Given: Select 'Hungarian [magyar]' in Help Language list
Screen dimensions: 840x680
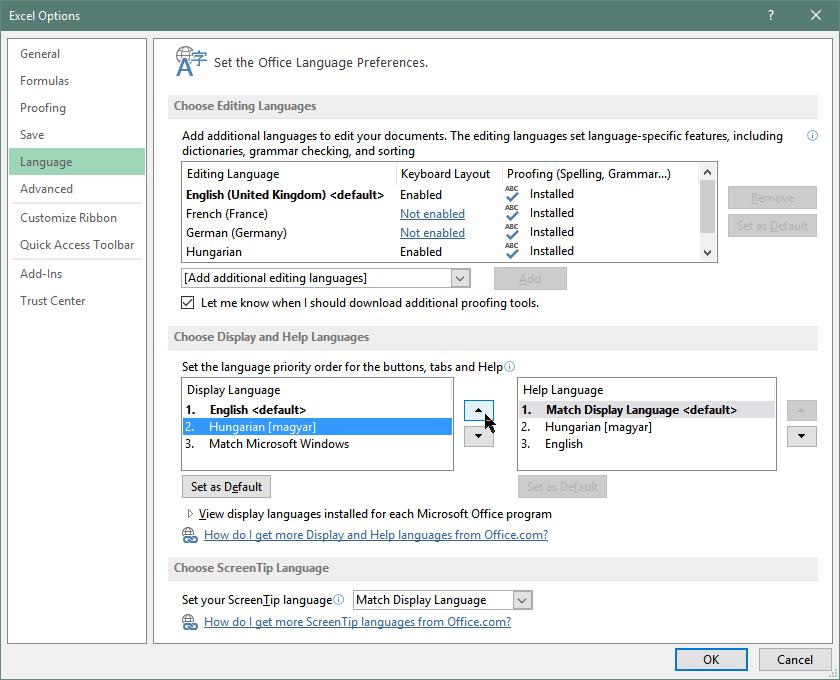Looking at the screenshot, I should click(647, 427).
